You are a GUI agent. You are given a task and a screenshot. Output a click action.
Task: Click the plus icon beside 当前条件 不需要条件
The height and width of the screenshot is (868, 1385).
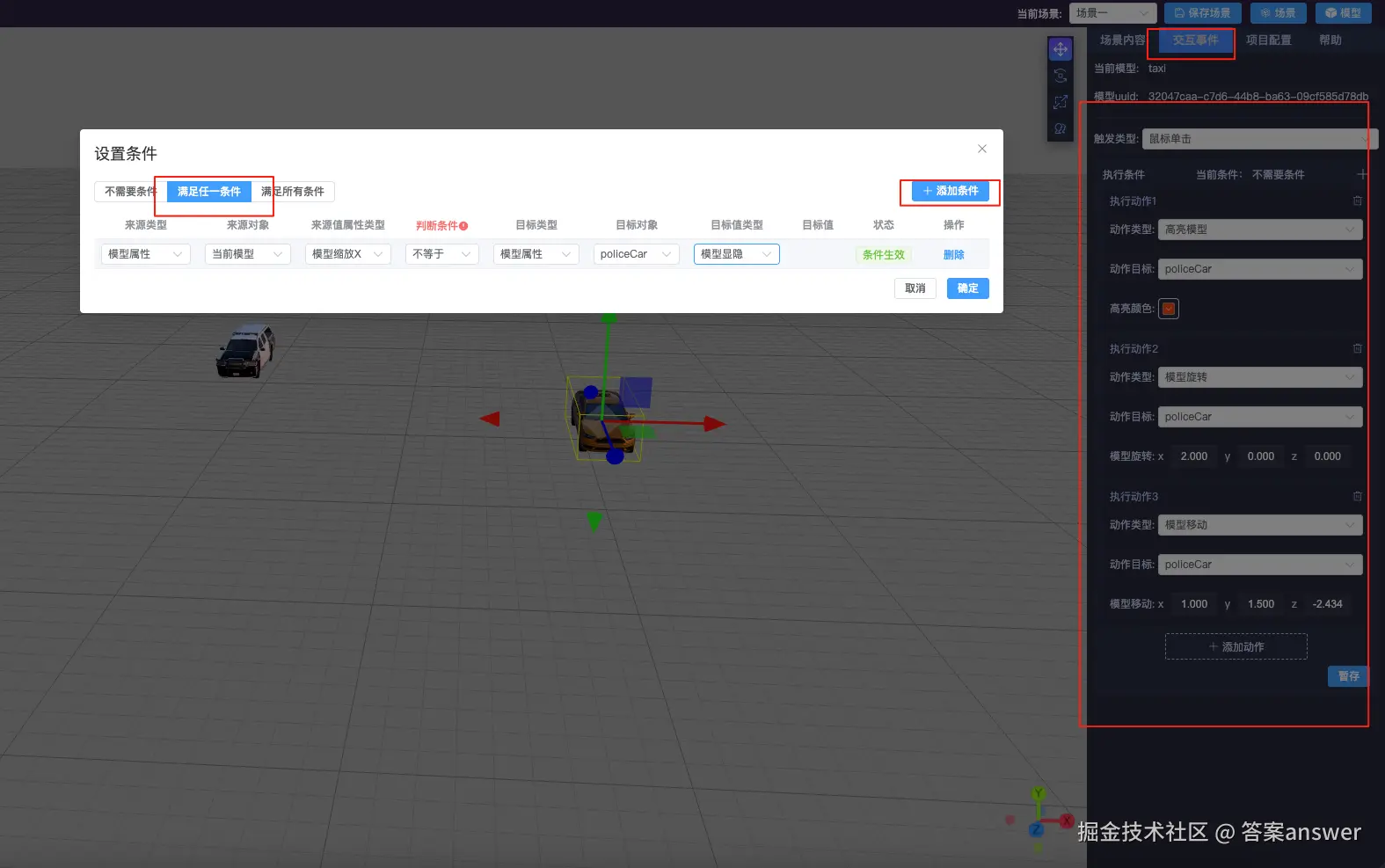(x=1362, y=174)
